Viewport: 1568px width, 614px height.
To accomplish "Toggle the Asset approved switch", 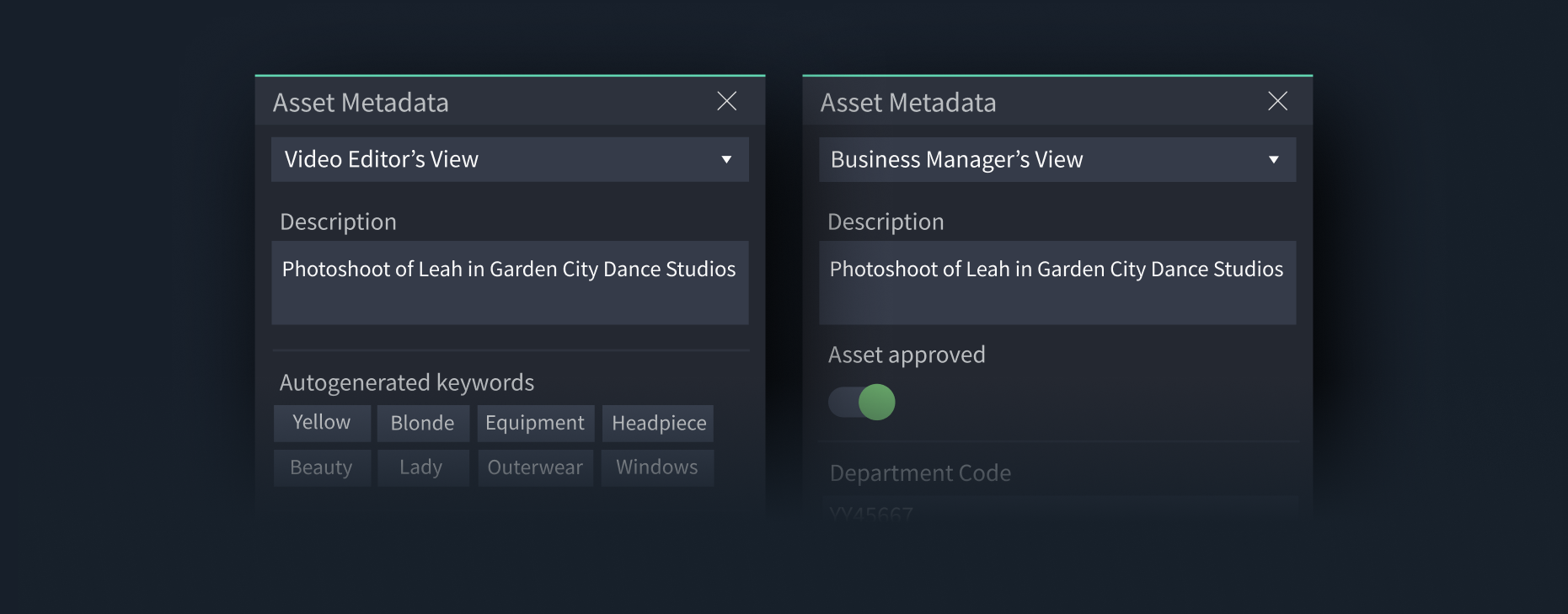I will [862, 402].
